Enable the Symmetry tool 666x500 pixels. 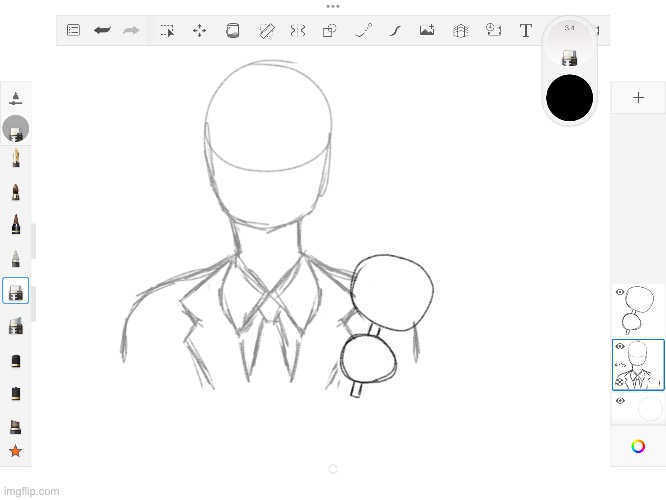297,31
